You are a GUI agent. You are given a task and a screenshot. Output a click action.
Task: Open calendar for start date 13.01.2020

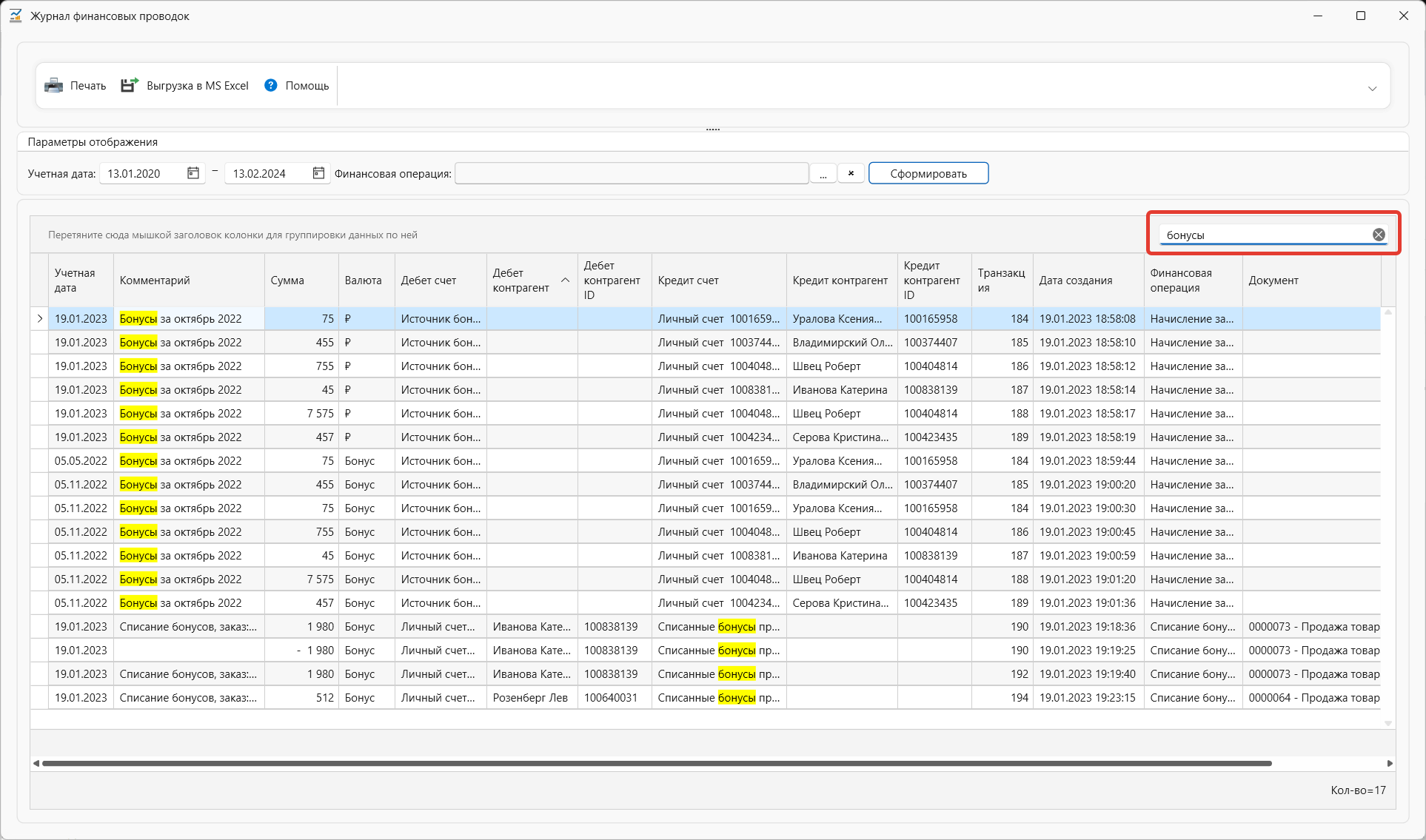click(x=193, y=173)
